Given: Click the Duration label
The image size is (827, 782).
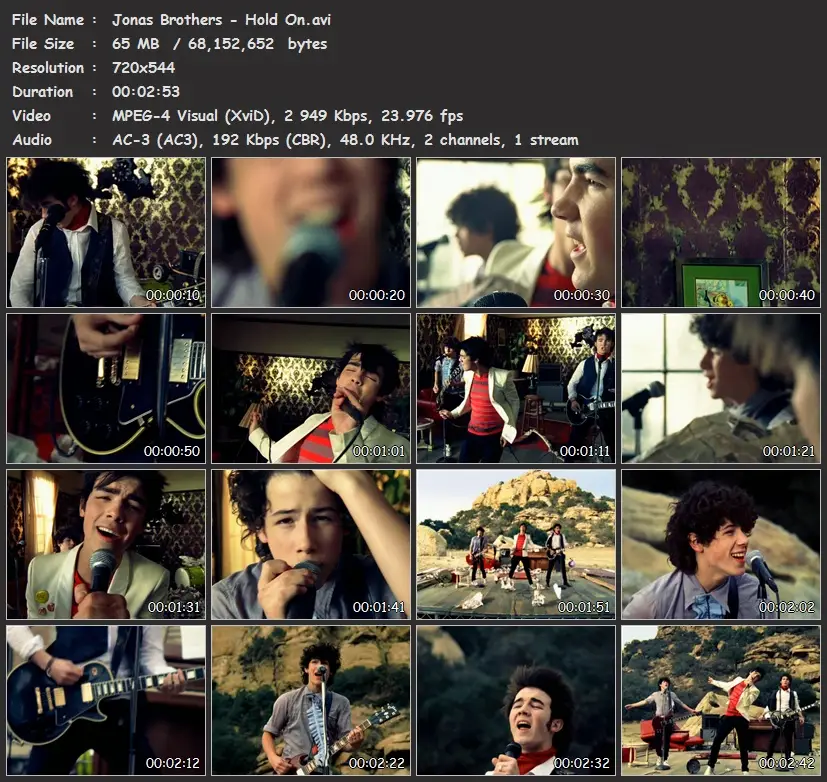Looking at the screenshot, I should point(43,92).
